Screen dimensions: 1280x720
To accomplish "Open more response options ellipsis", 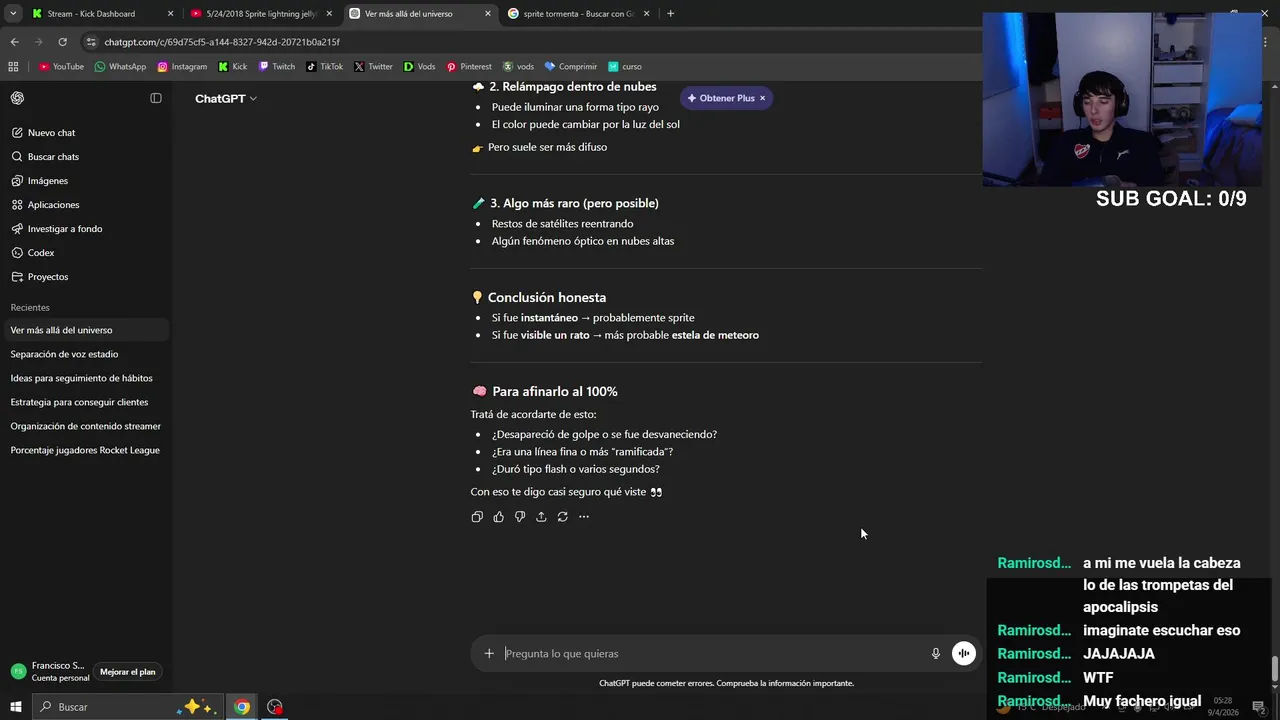I will click(x=584, y=517).
